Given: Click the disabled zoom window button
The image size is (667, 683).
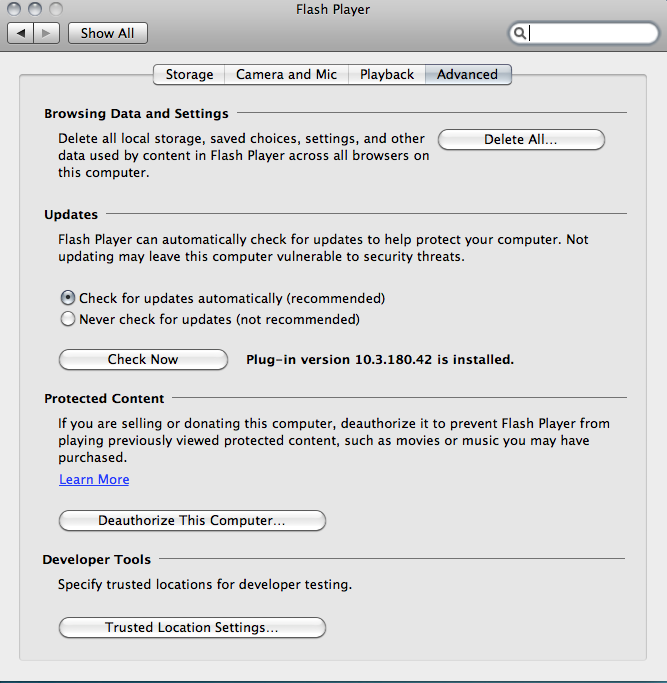Looking at the screenshot, I should [x=56, y=9].
